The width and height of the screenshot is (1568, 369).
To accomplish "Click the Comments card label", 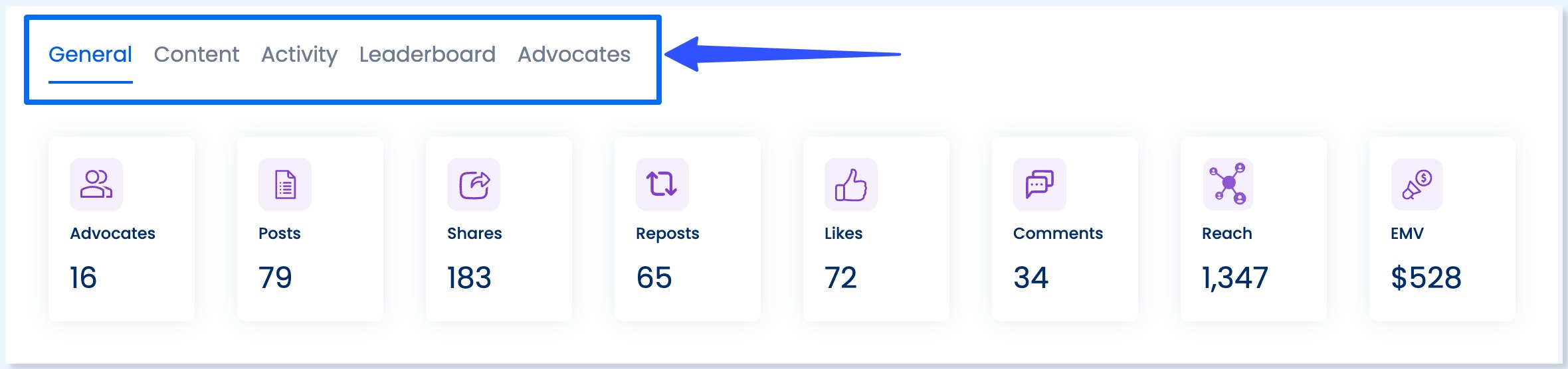I will pyautogui.click(x=1058, y=234).
